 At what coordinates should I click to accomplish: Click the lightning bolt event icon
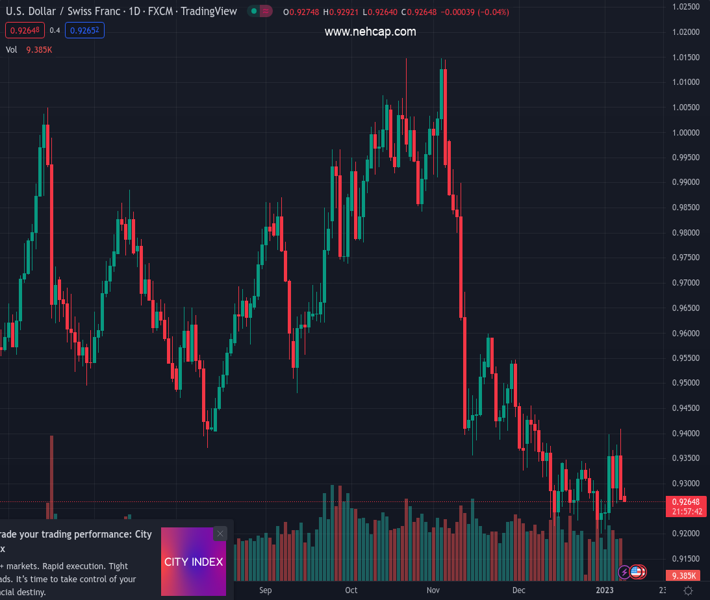(x=625, y=572)
